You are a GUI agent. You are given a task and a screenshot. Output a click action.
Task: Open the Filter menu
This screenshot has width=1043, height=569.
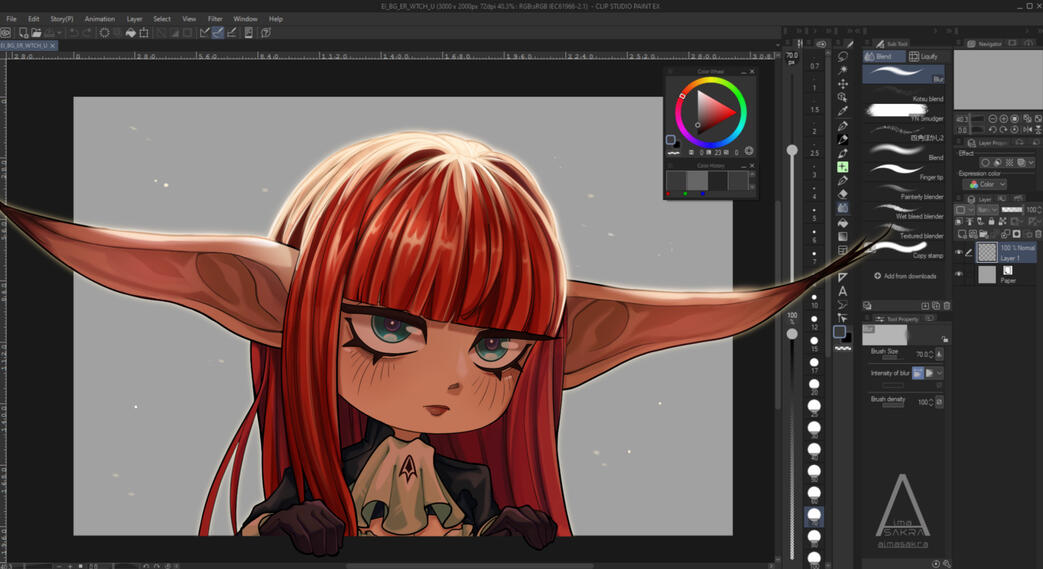click(215, 19)
